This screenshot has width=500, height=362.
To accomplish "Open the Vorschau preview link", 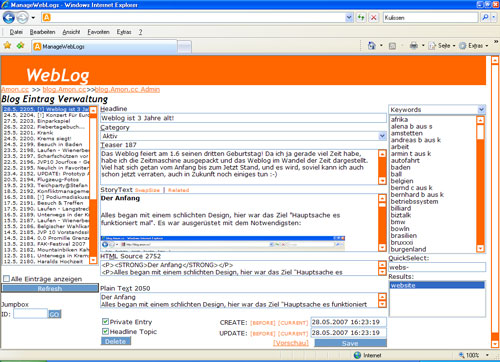I will [291, 343].
